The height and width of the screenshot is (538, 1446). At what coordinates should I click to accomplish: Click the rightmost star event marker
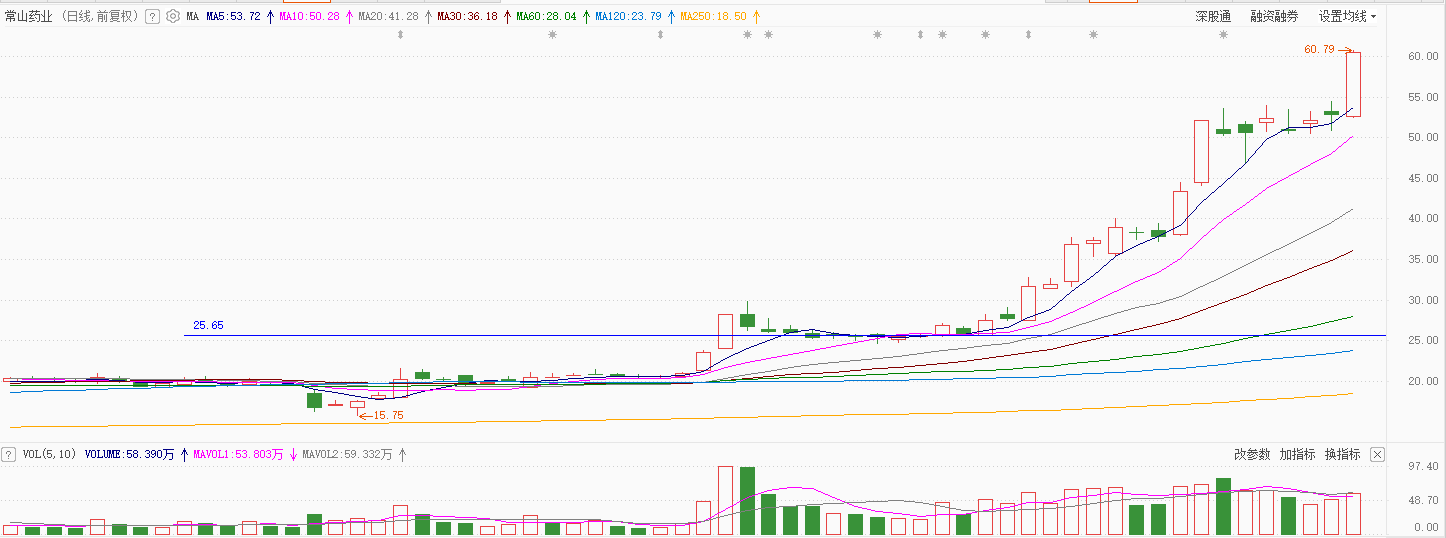pos(1223,35)
